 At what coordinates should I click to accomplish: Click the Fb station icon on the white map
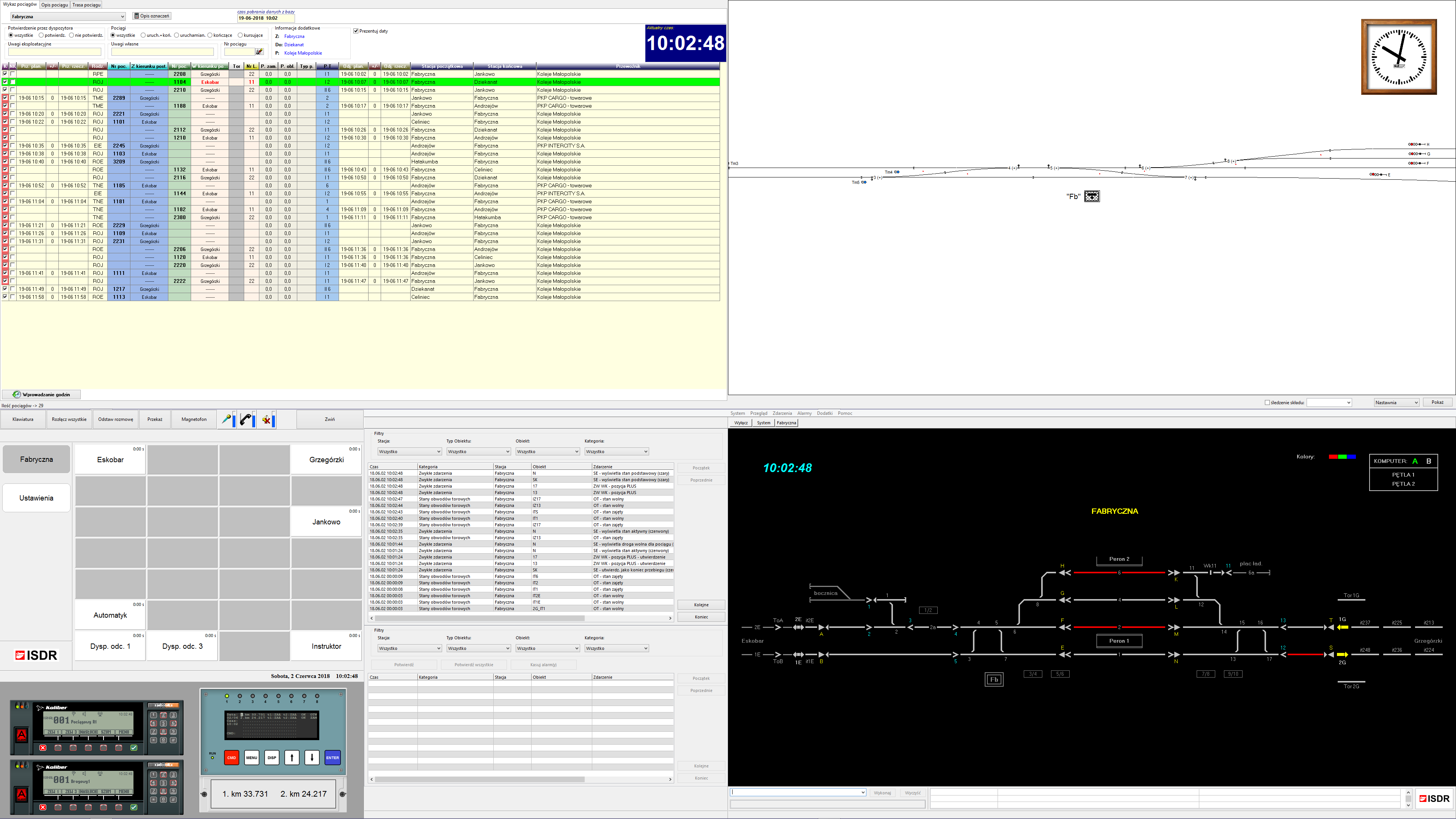click(1092, 196)
